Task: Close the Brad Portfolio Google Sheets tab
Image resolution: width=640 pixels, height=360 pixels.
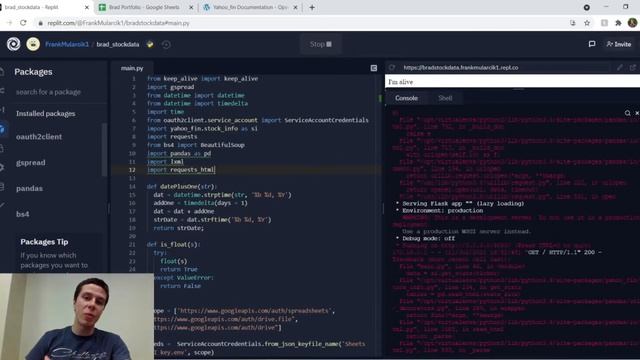Action: [x=191, y=7]
